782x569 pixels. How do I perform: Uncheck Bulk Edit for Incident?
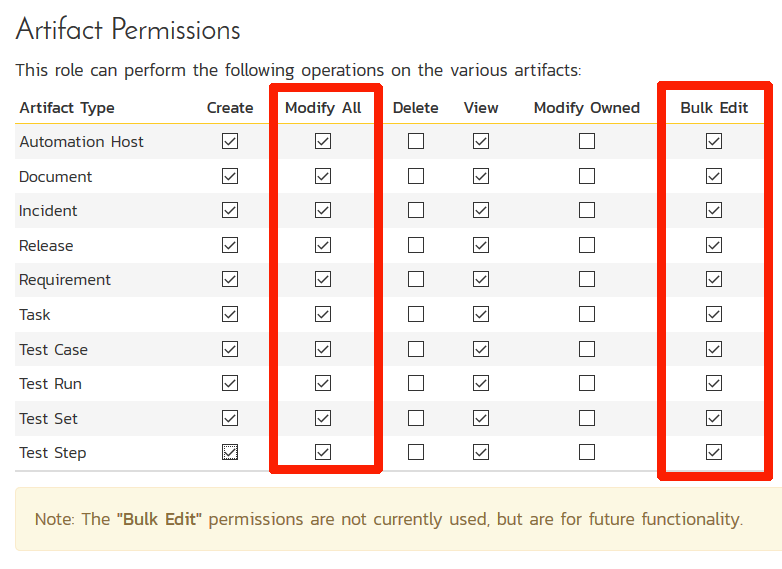click(x=714, y=211)
